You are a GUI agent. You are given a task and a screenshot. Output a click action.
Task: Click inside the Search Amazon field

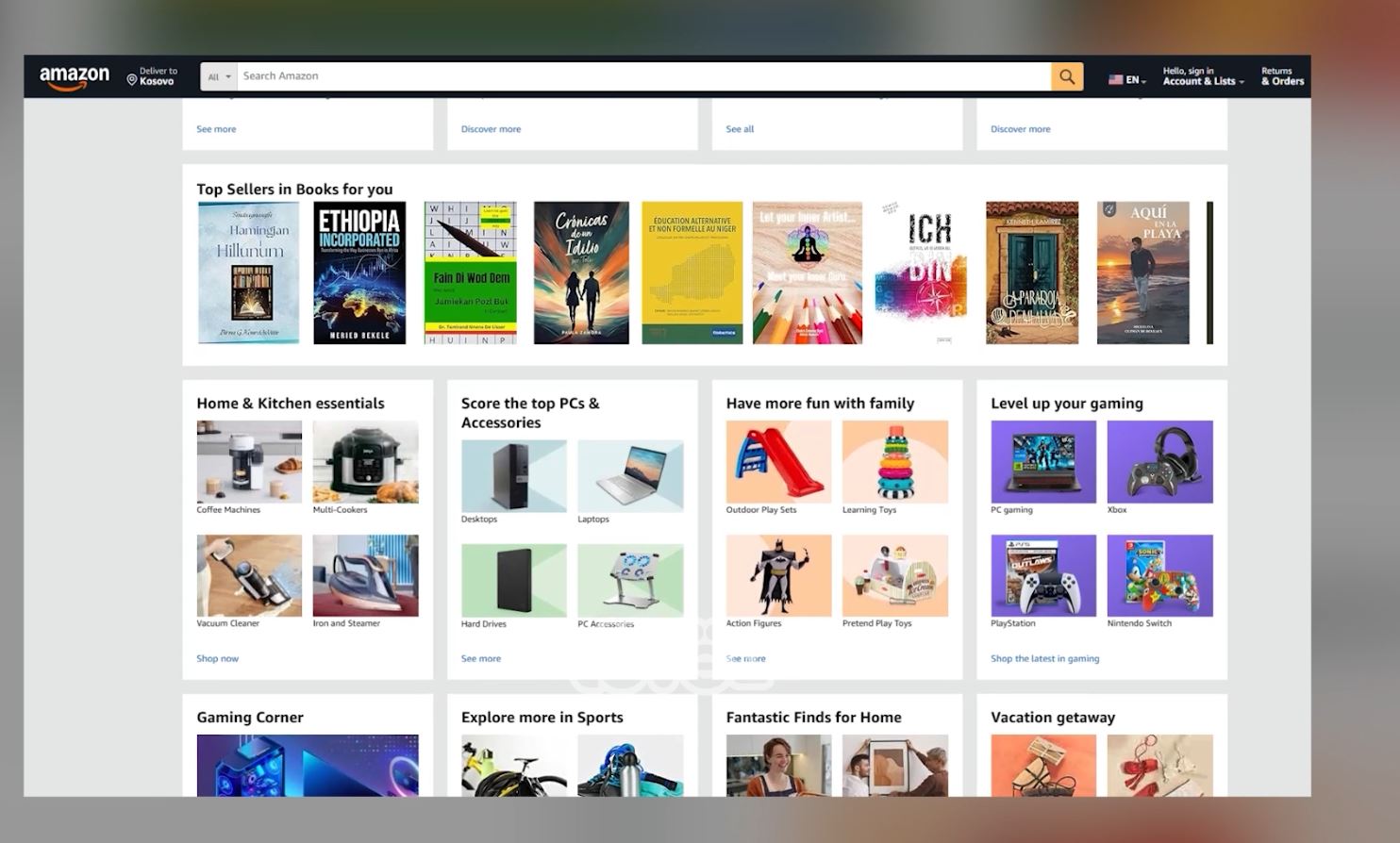pos(642,76)
